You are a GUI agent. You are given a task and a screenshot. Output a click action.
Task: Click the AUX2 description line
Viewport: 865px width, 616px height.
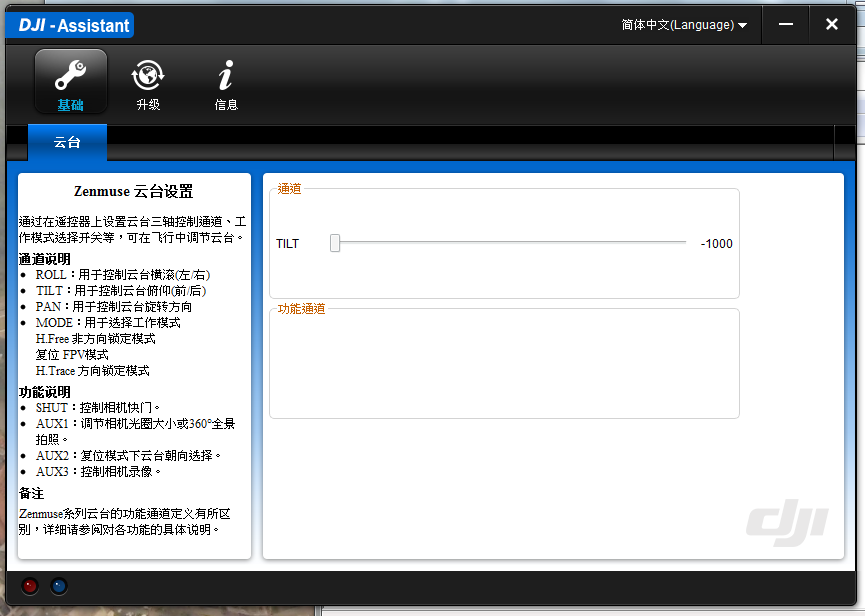point(129,456)
